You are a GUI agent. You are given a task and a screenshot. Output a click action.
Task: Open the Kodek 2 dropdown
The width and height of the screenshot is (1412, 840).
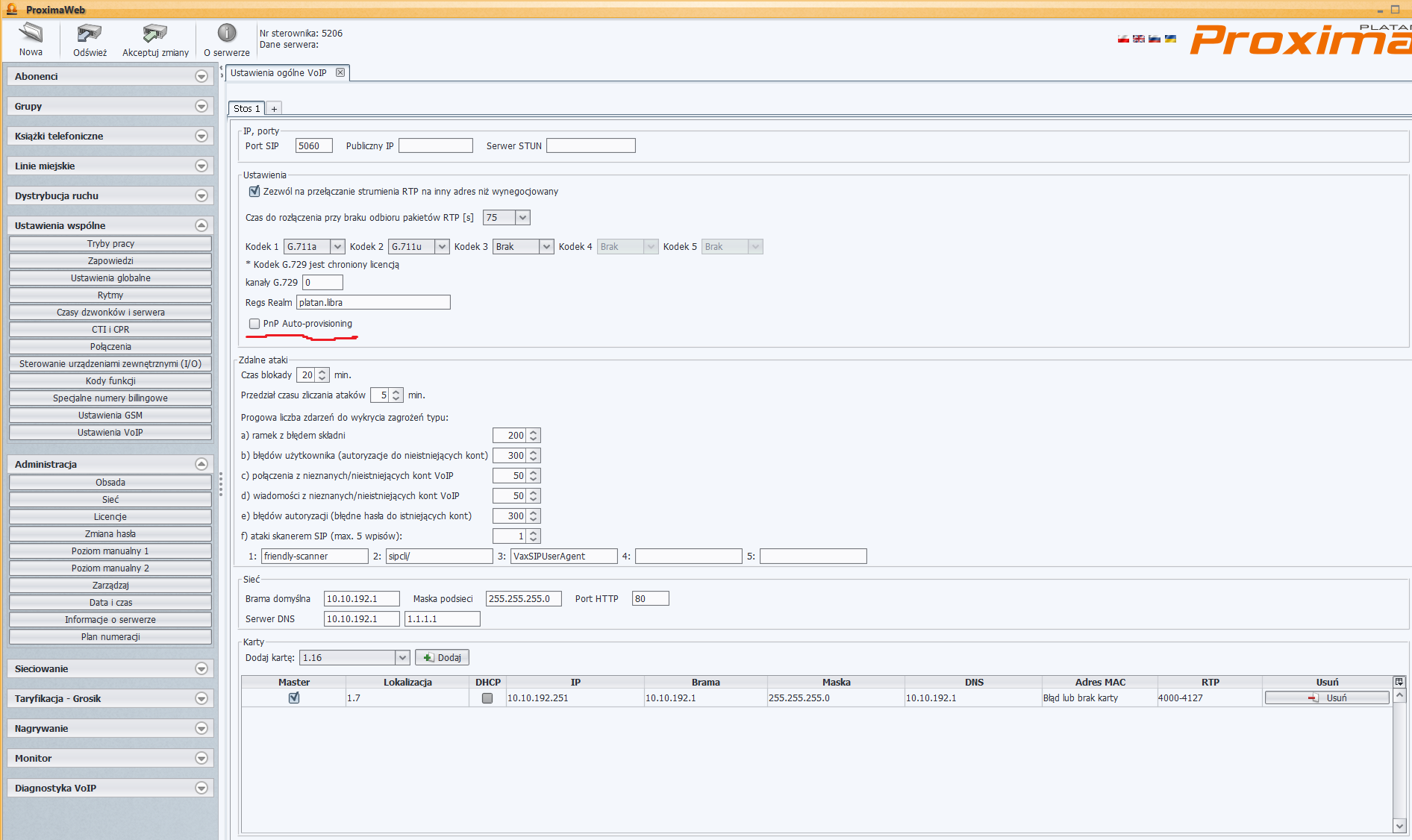[443, 247]
